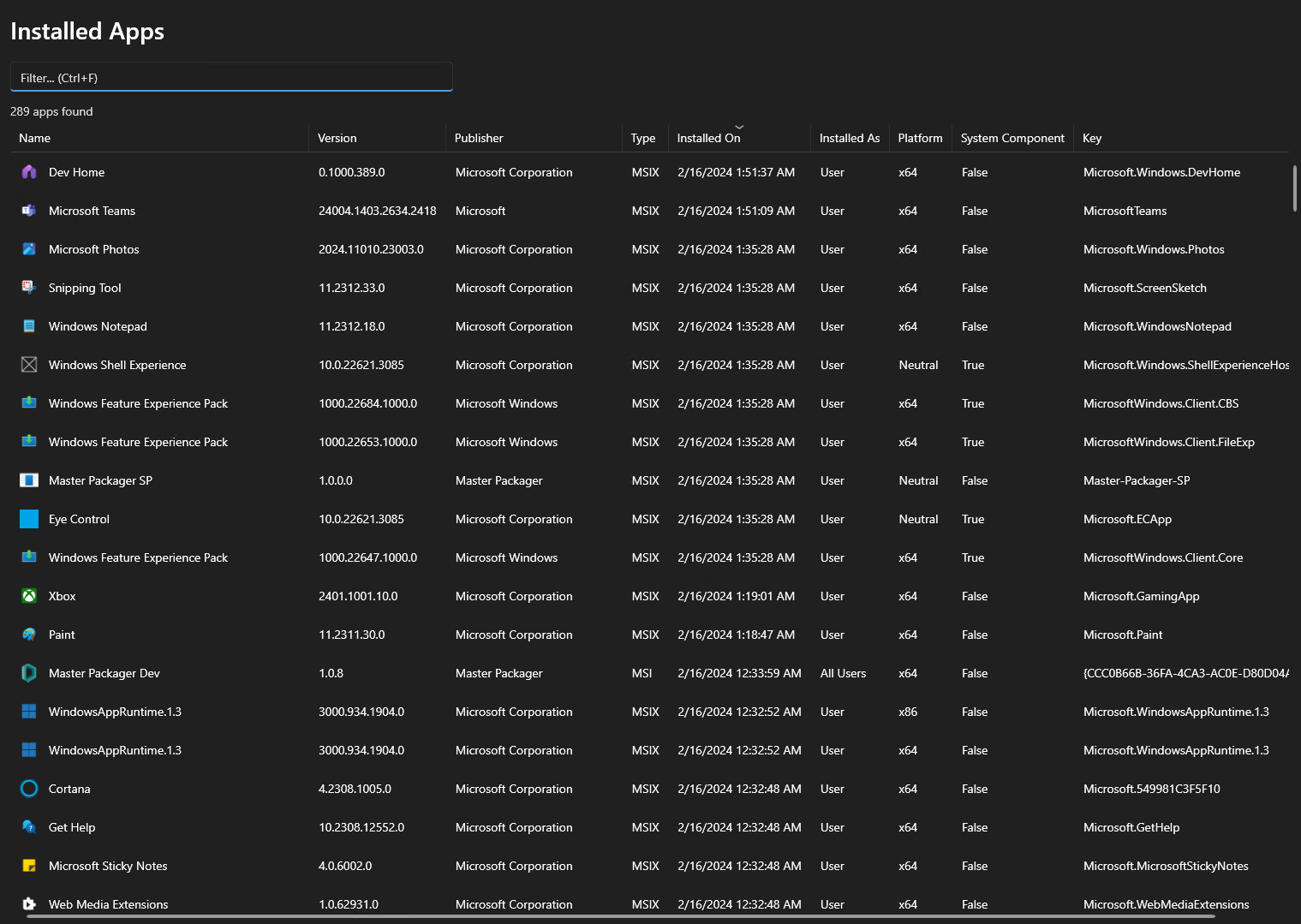This screenshot has height=924, width=1301.
Task: Click timestamp 2/16/2024 1:19:01 AM
Action: [737, 596]
